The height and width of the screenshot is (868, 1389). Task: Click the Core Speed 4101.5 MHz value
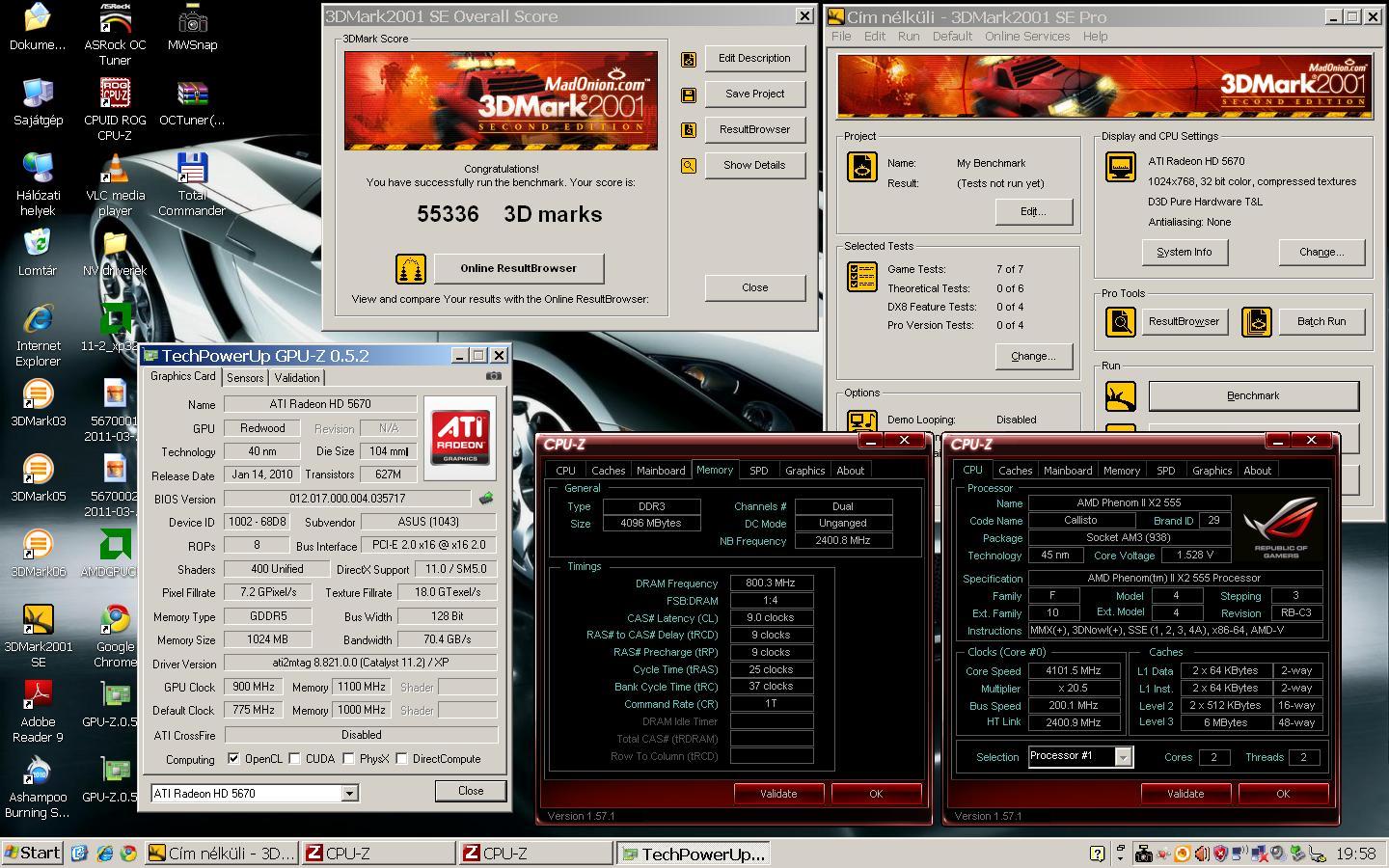point(1074,670)
